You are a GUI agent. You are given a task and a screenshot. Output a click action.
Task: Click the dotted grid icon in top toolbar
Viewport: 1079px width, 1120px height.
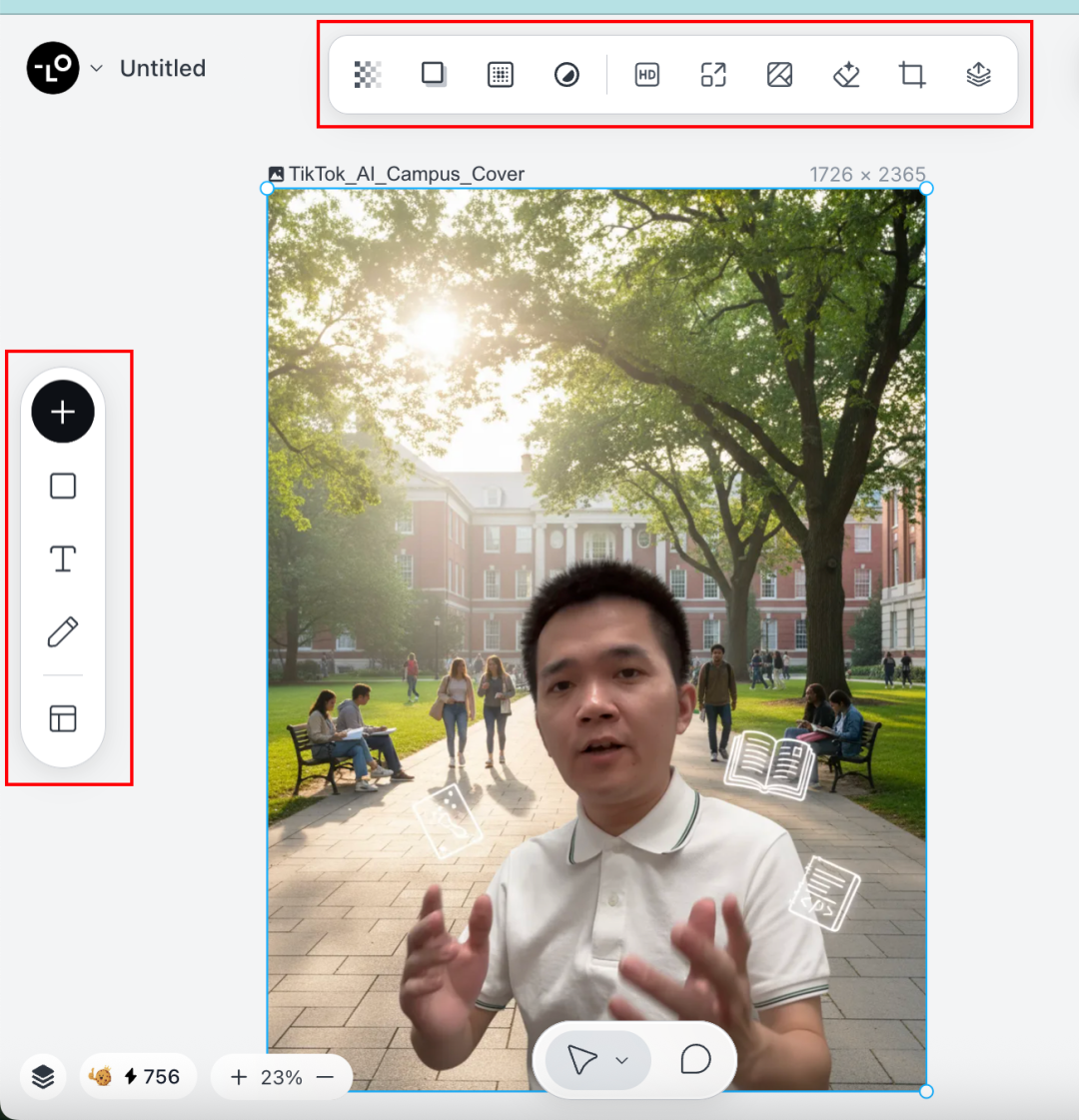click(501, 75)
